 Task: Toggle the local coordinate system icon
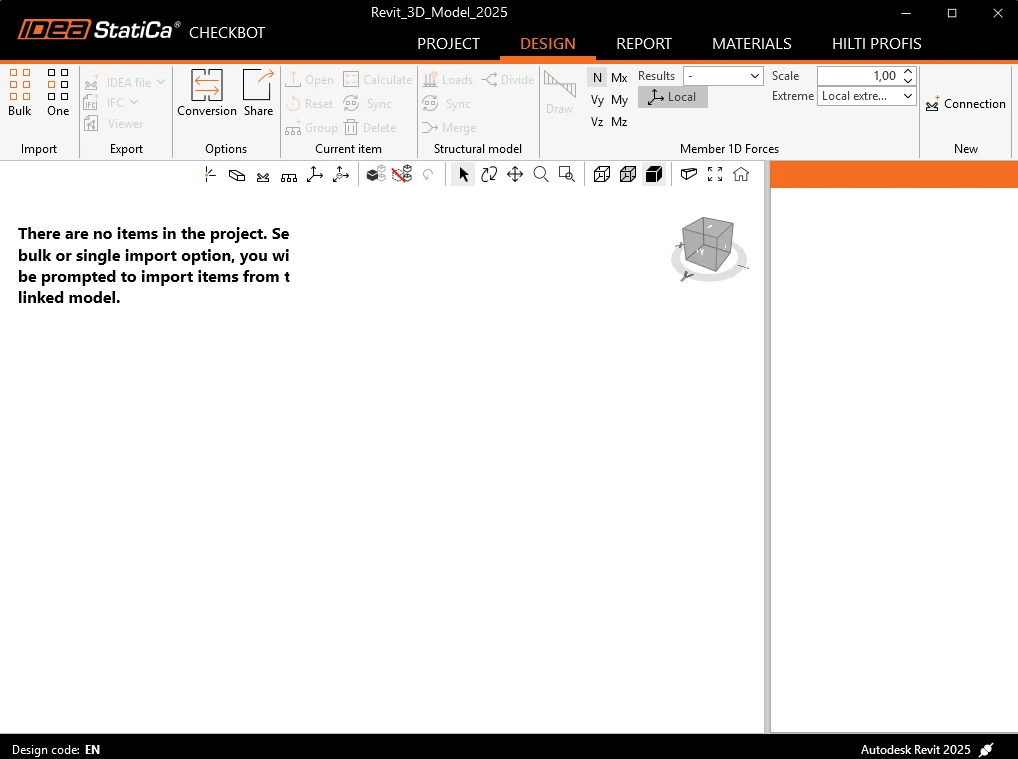coord(341,175)
